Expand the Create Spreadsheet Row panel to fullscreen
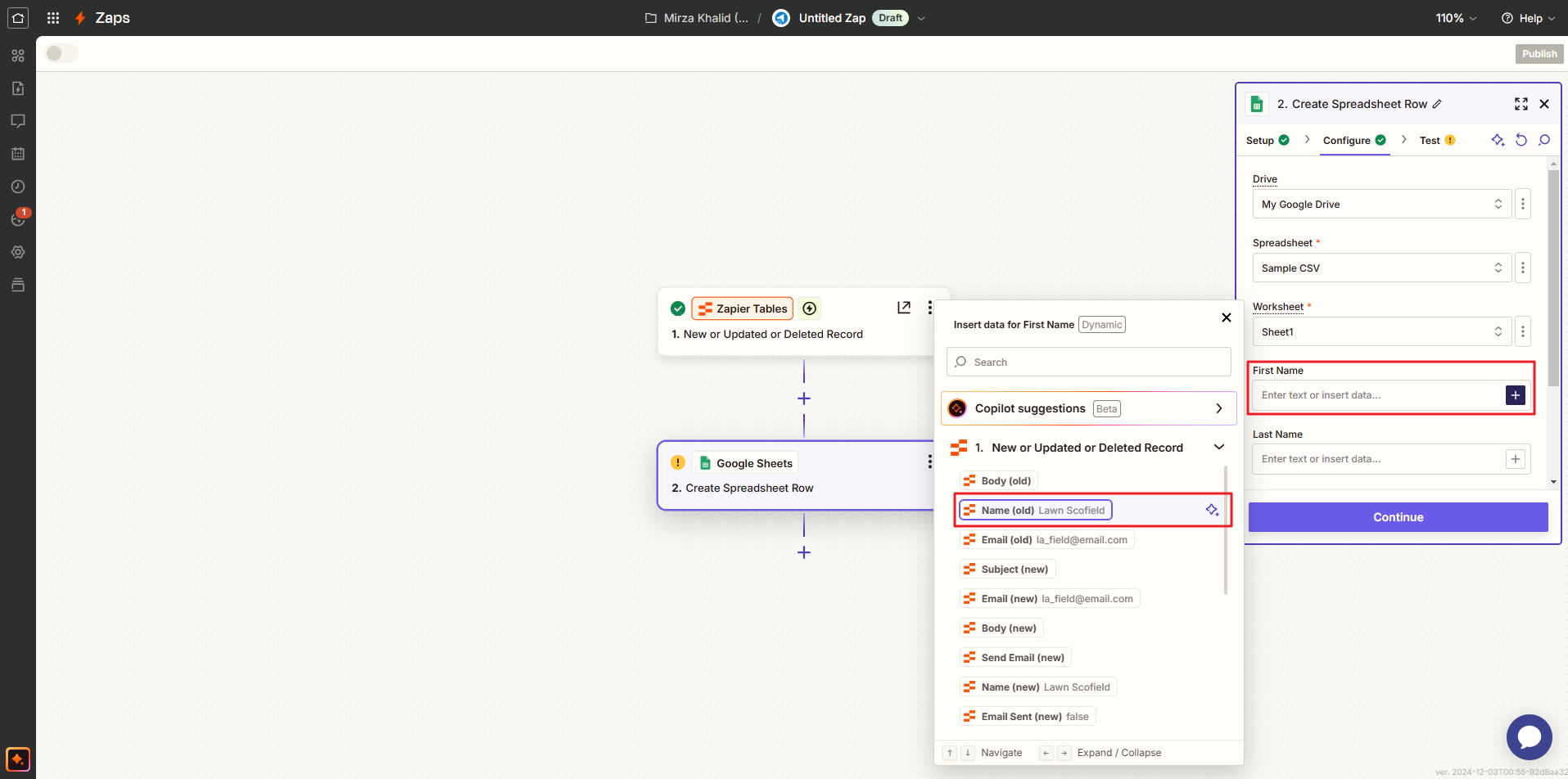This screenshot has height=779, width=1568. point(1521,104)
